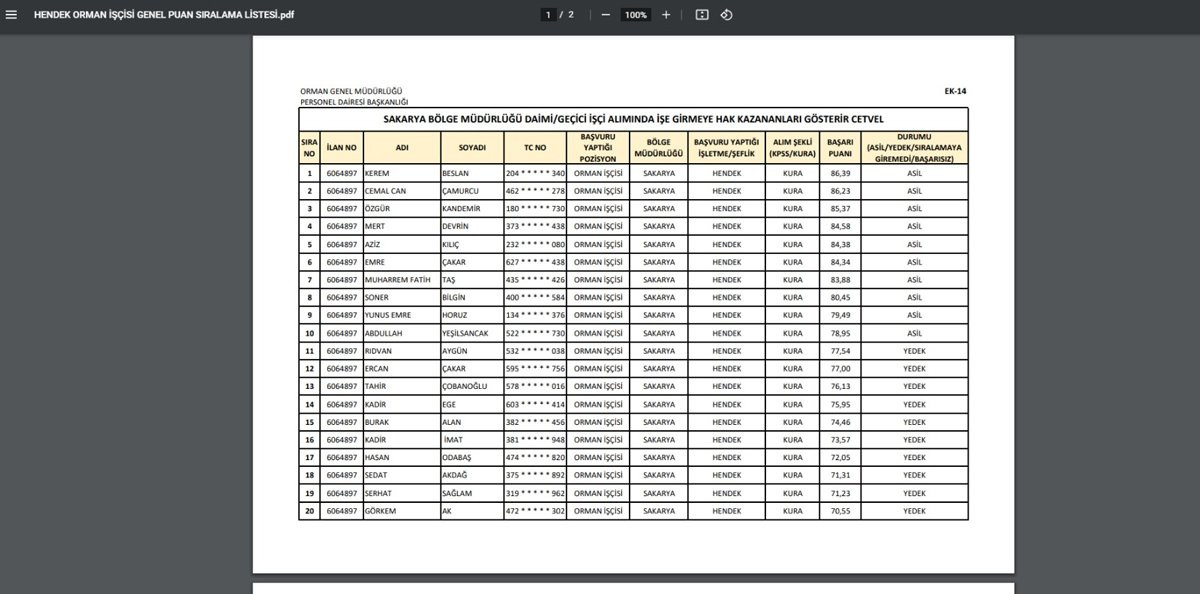Open the PDF sidebar hamburger menu
Viewport: 1200px width, 594px height.
coord(12,15)
